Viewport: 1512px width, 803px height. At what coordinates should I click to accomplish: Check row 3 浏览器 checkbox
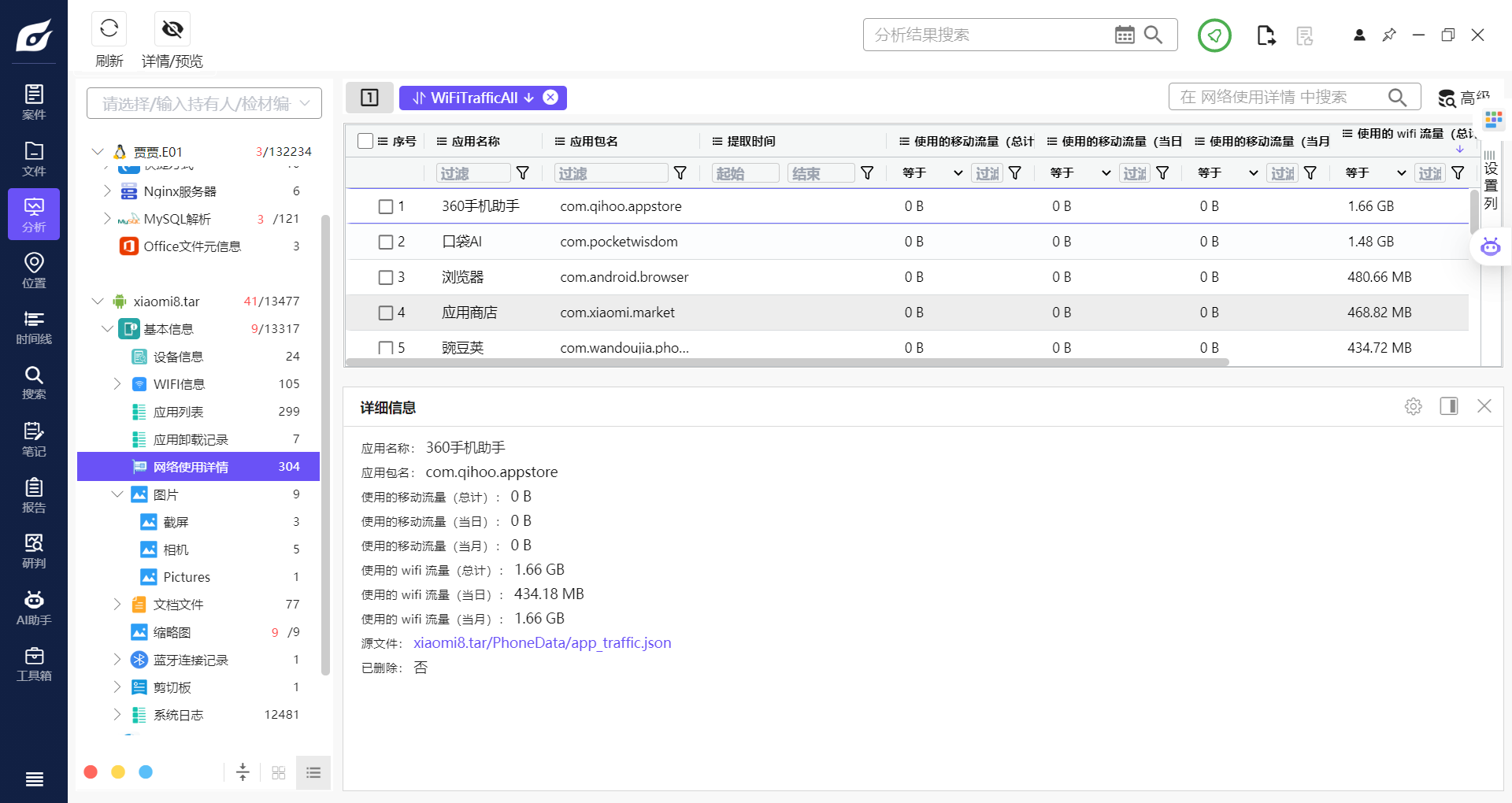(386, 277)
